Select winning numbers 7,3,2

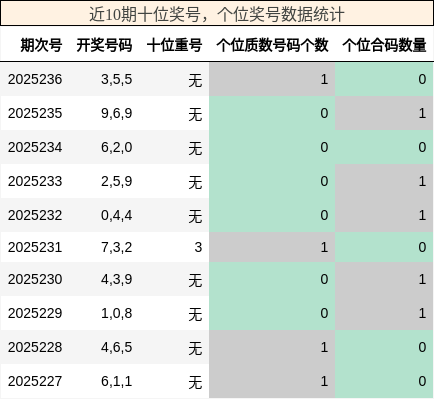coord(117,247)
